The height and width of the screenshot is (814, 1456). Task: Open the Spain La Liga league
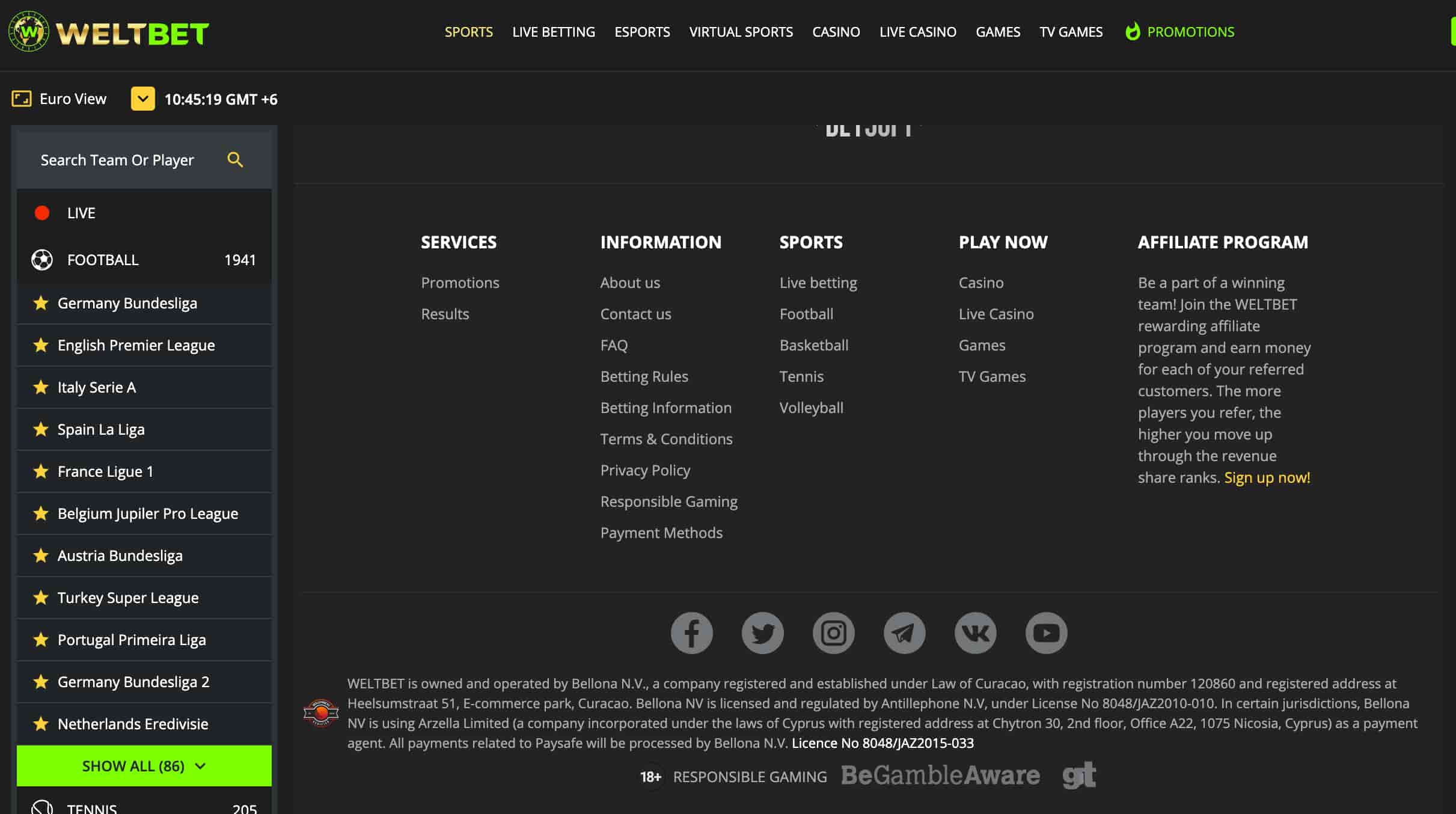pos(144,429)
